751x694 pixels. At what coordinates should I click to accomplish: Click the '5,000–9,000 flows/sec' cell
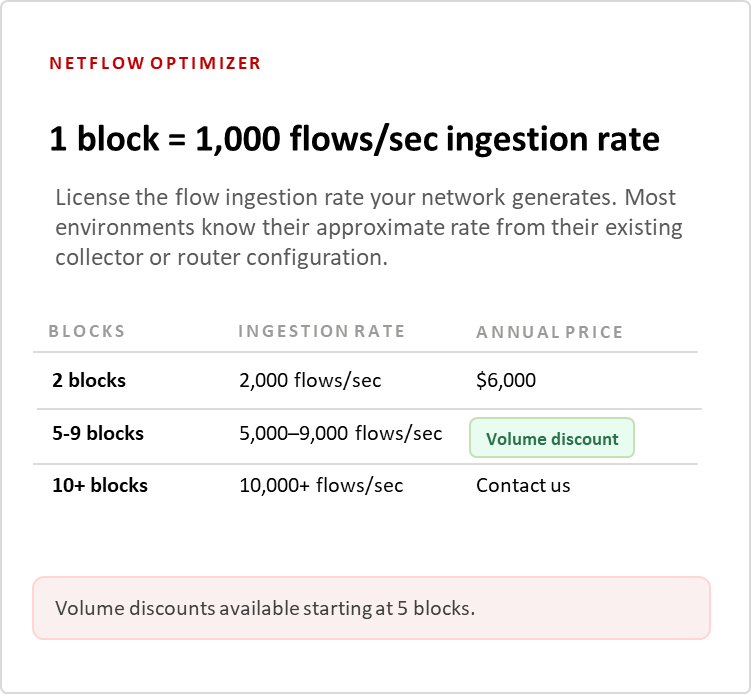340,434
